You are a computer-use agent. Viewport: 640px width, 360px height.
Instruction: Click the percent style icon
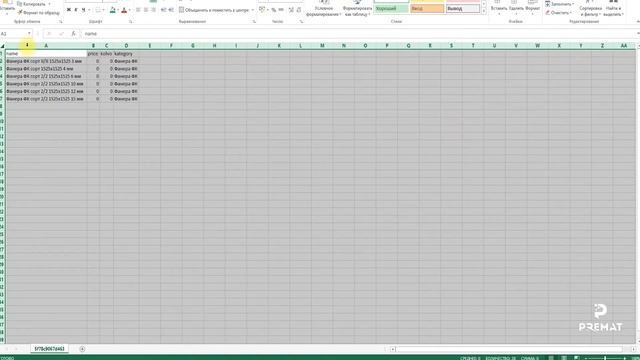273,10
